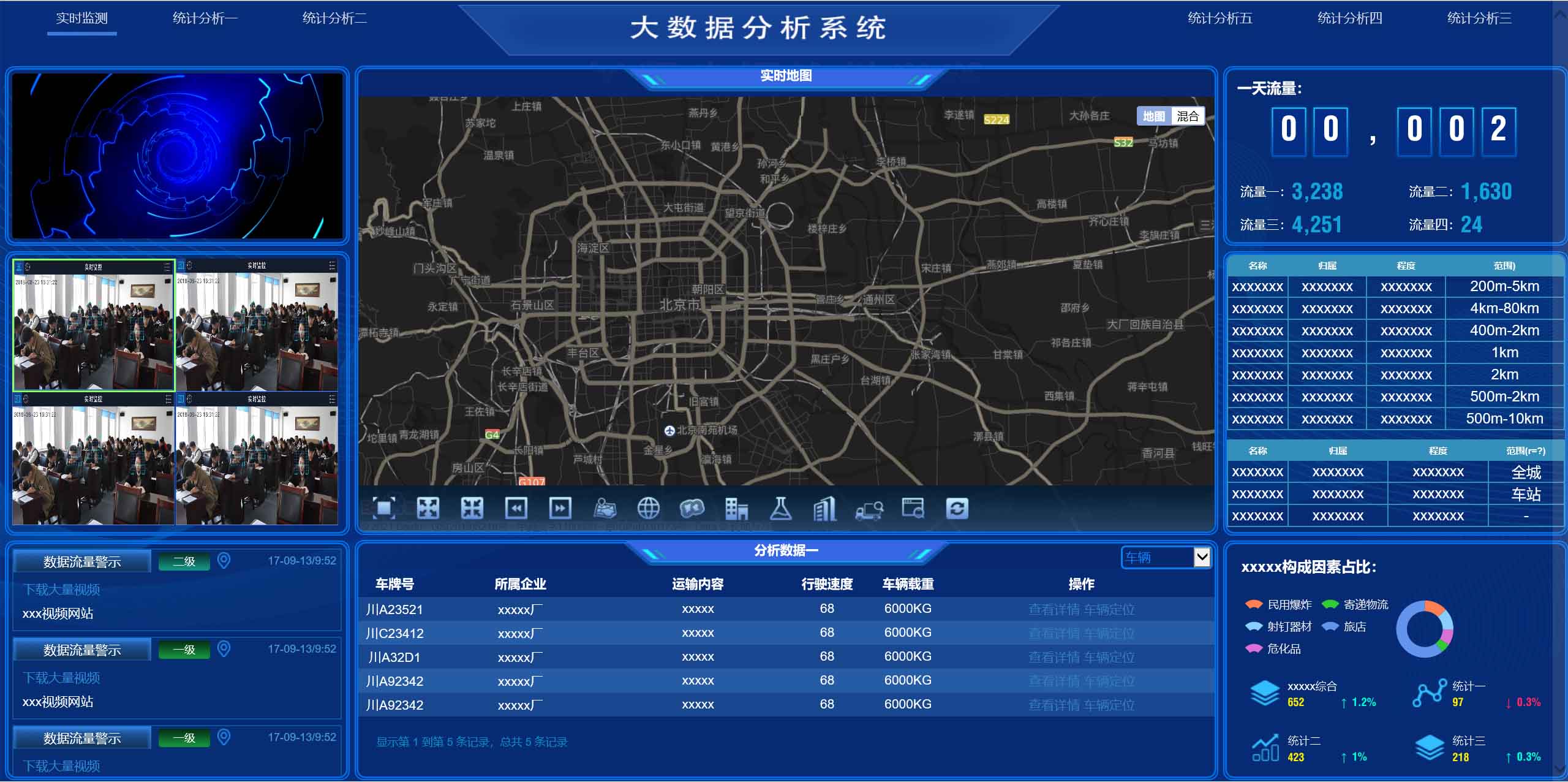Click 查看详情 for vehicle 川A23521

tap(1053, 609)
